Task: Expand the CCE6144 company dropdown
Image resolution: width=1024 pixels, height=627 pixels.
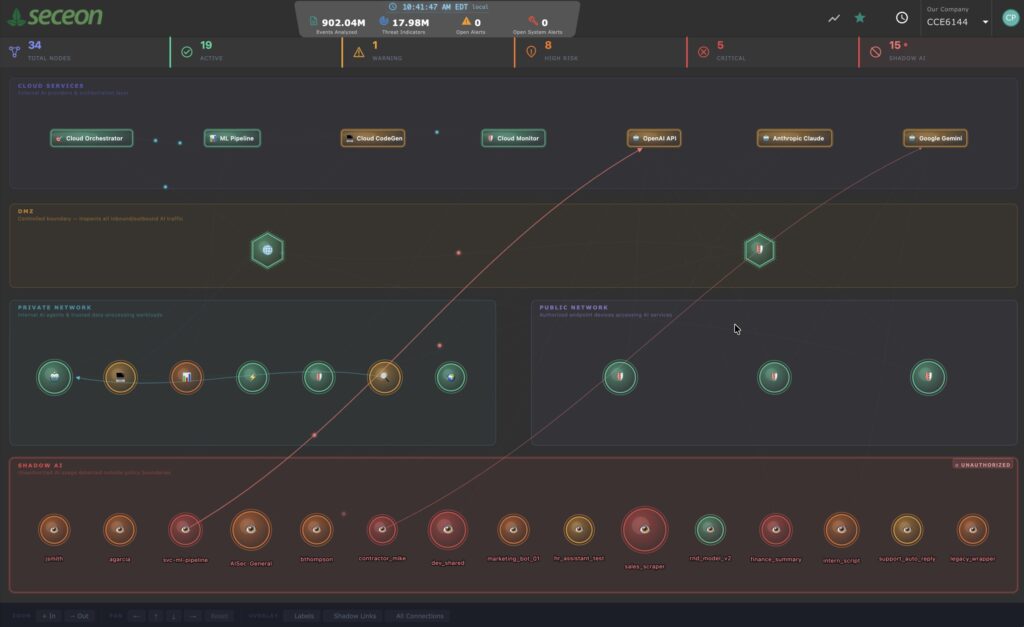Action: pyautogui.click(x=985, y=22)
